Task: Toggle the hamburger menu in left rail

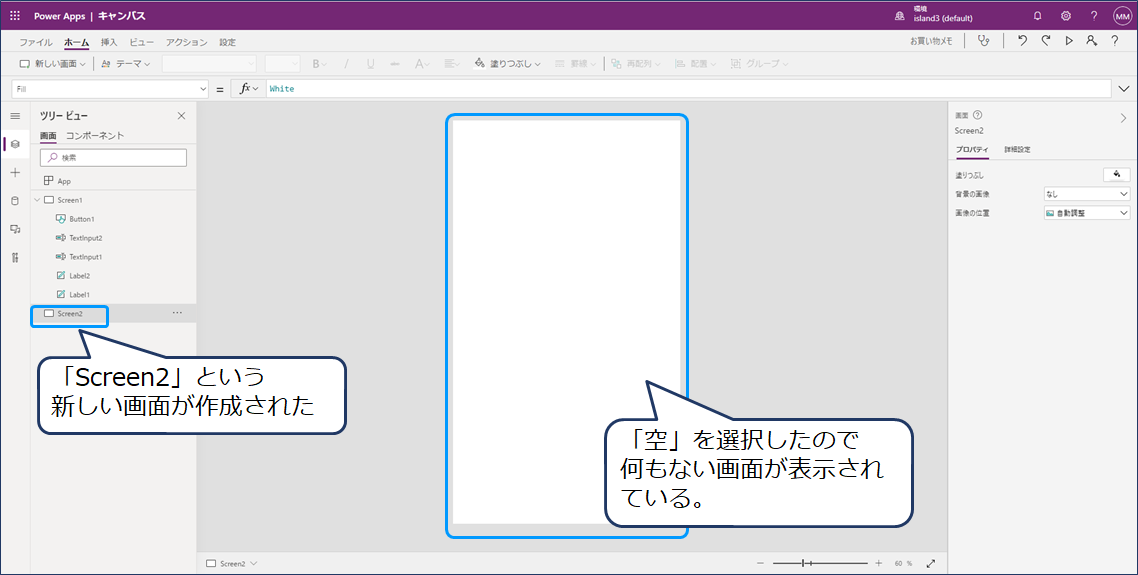Action: coord(15,115)
